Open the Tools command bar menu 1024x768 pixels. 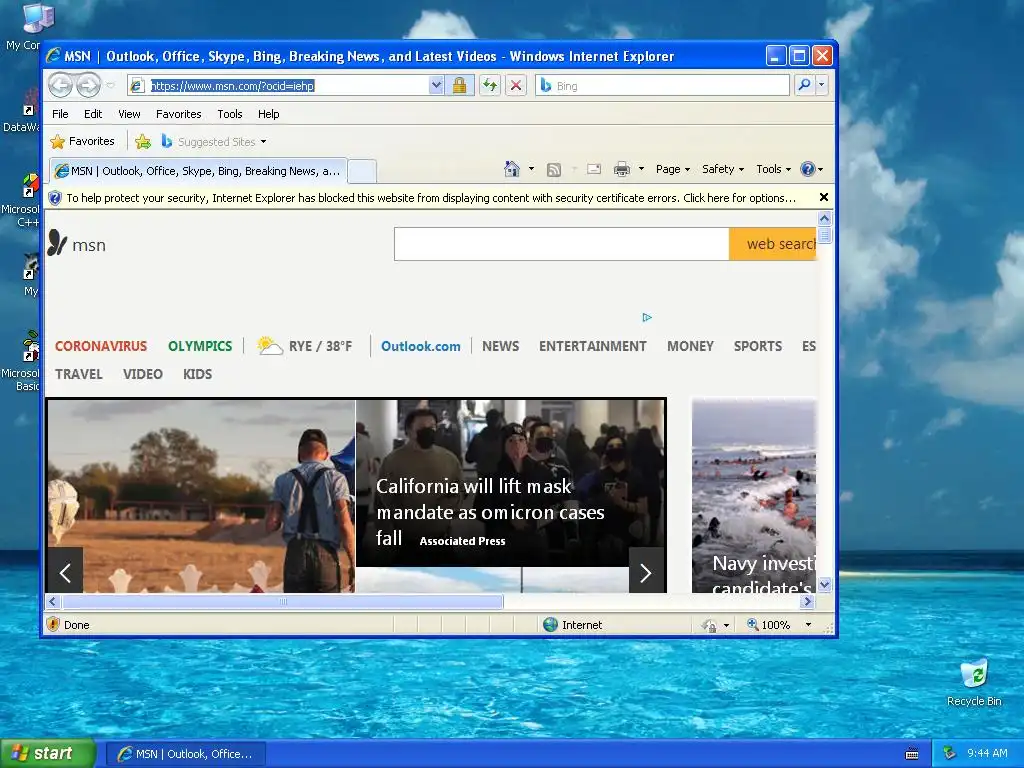773,169
